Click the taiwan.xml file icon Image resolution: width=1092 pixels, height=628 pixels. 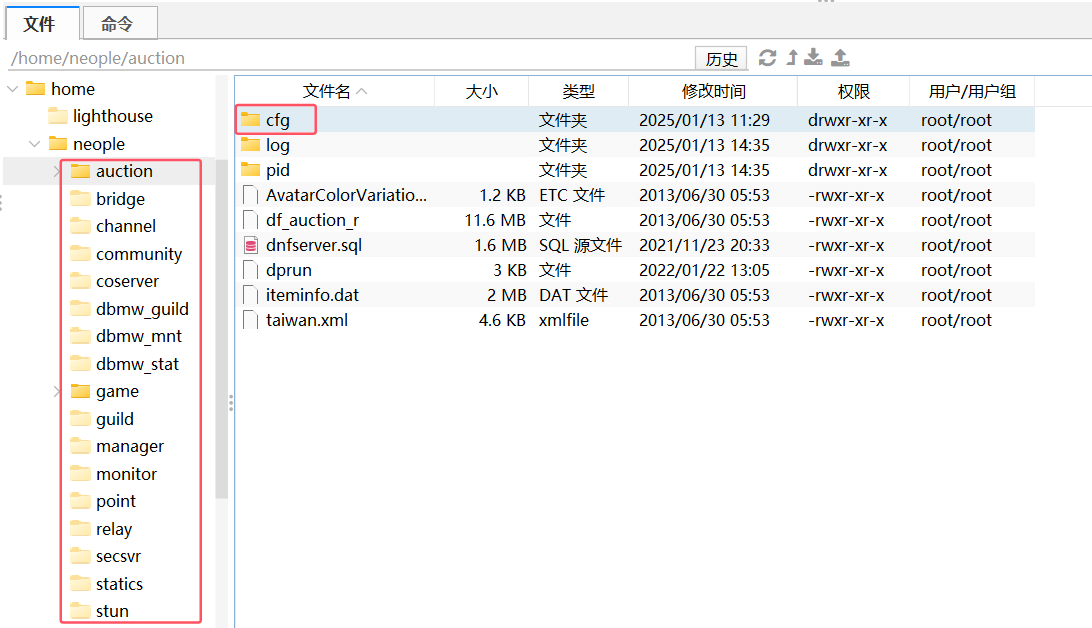point(250,320)
